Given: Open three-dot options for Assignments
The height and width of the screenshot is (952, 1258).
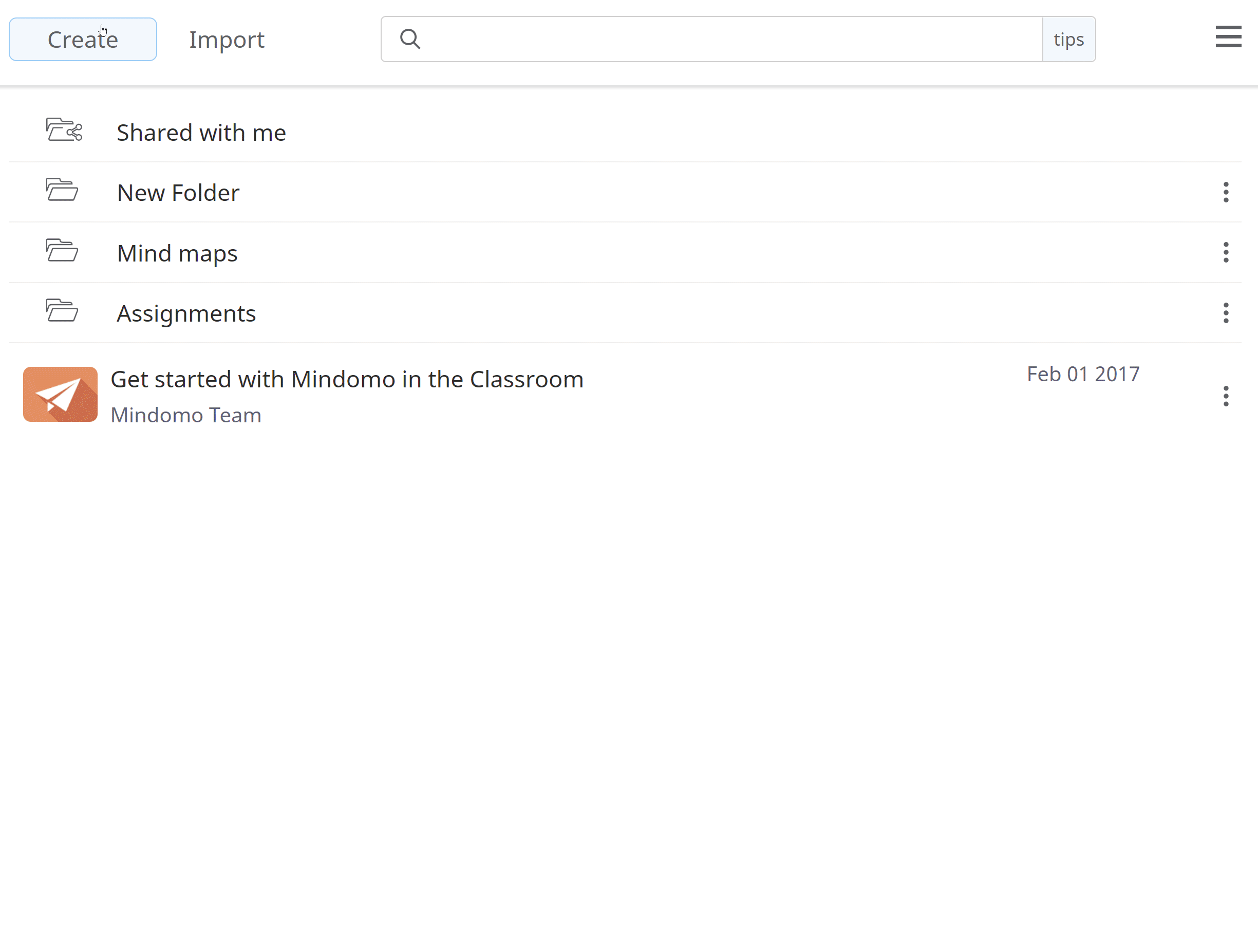Looking at the screenshot, I should 1226,313.
